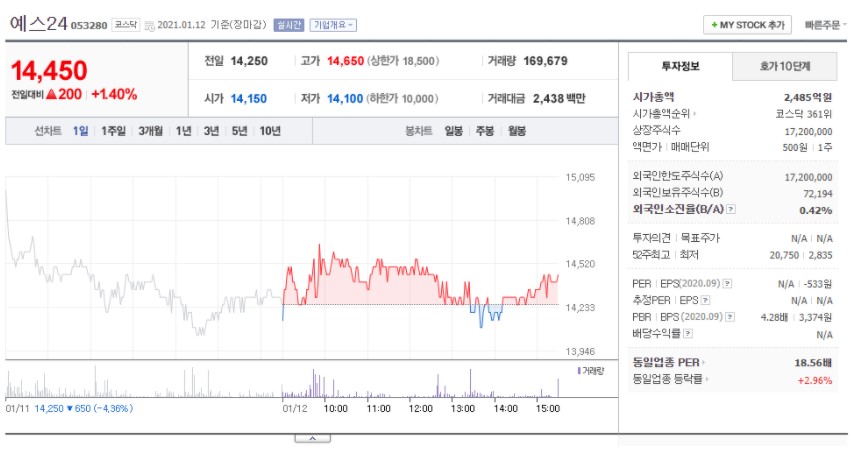Click the 12:00 time axis label
The image size is (851, 452).
(x=421, y=409)
